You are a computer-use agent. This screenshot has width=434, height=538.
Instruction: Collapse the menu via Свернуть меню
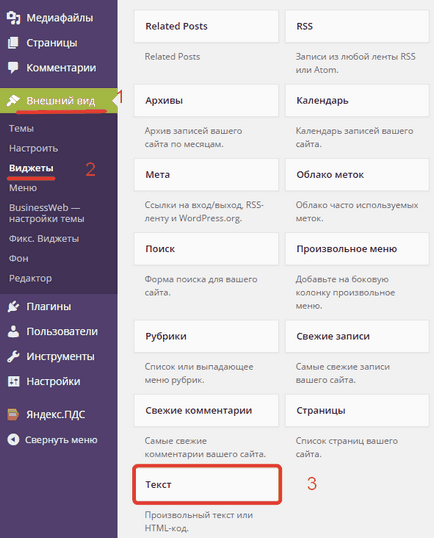coord(61,440)
